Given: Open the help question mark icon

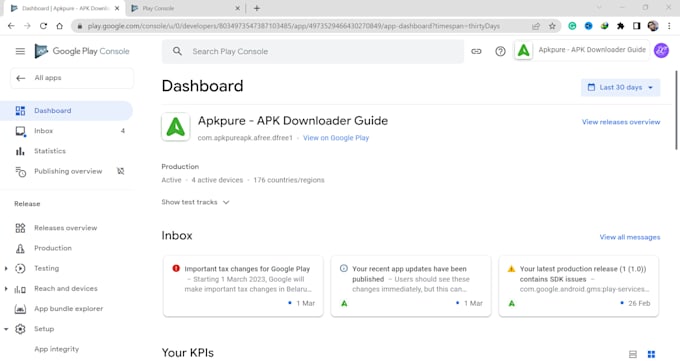Looking at the screenshot, I should tap(500, 51).
